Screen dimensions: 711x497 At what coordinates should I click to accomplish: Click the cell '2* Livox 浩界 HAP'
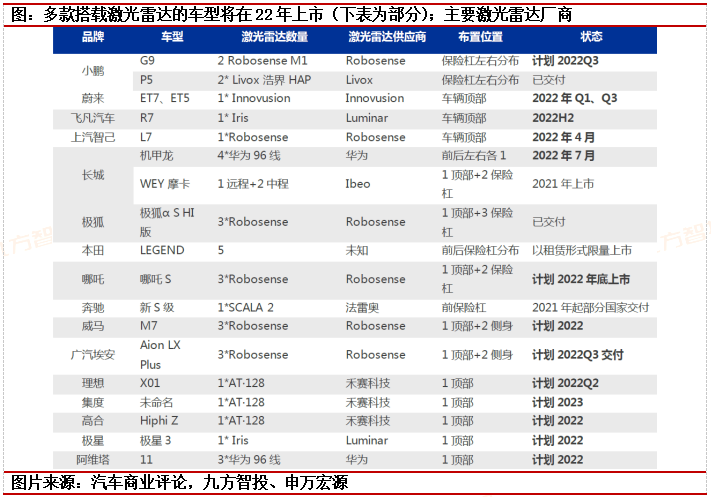pos(264,80)
